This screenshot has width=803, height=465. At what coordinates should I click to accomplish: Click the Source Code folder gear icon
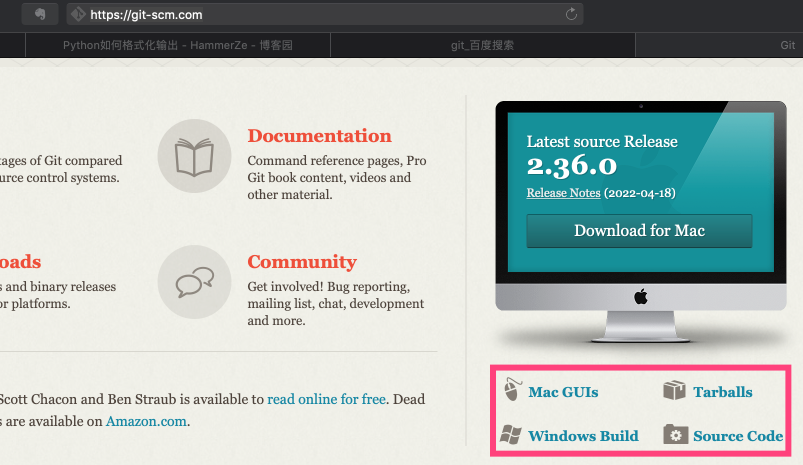click(x=675, y=434)
